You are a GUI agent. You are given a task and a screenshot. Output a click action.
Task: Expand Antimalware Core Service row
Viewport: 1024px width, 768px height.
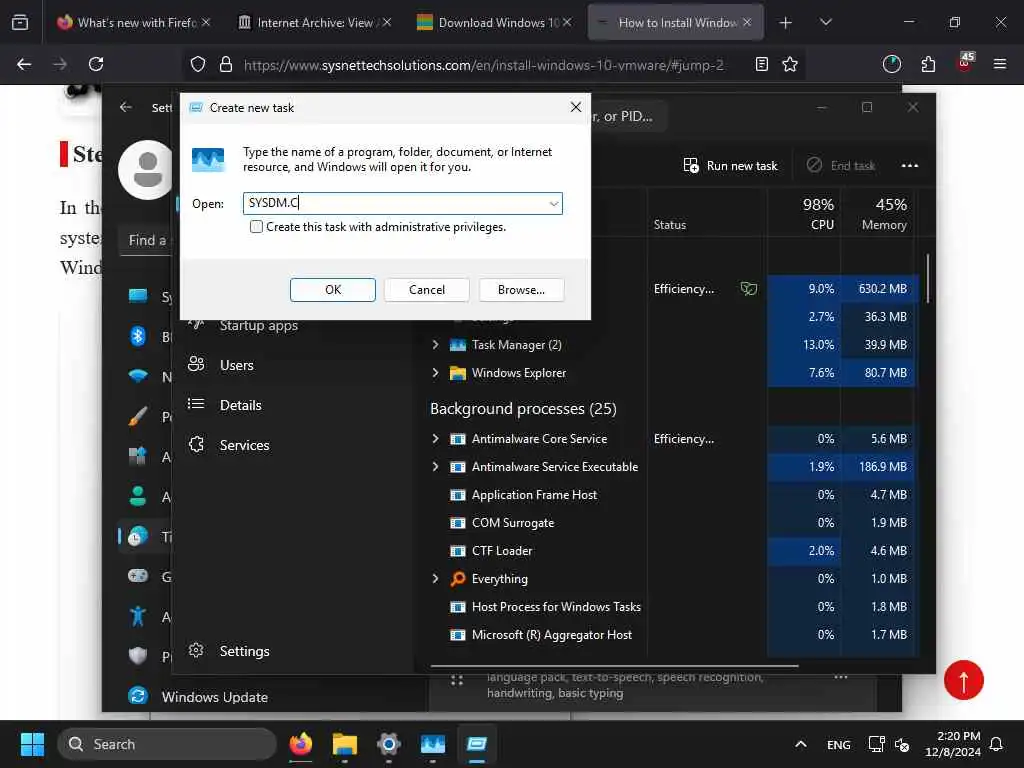436,438
